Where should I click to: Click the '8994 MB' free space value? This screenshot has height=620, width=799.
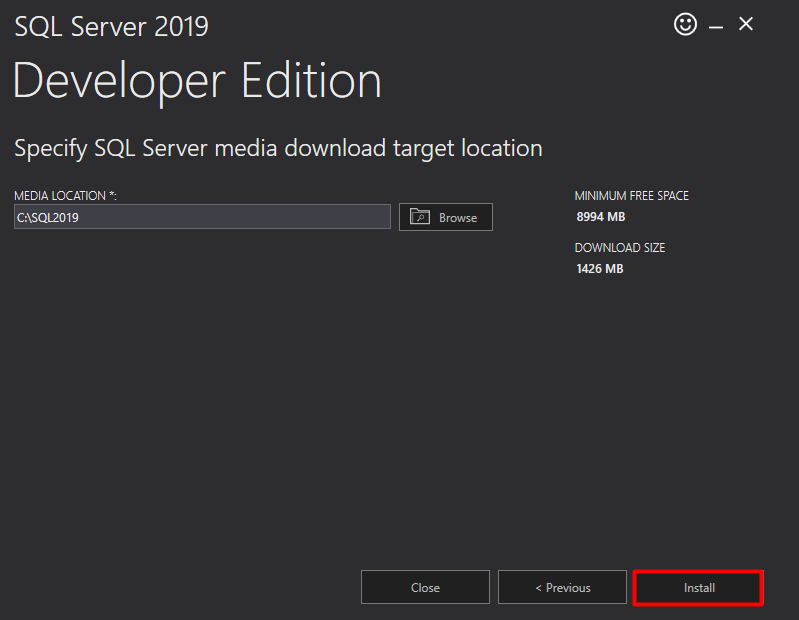[601, 217]
